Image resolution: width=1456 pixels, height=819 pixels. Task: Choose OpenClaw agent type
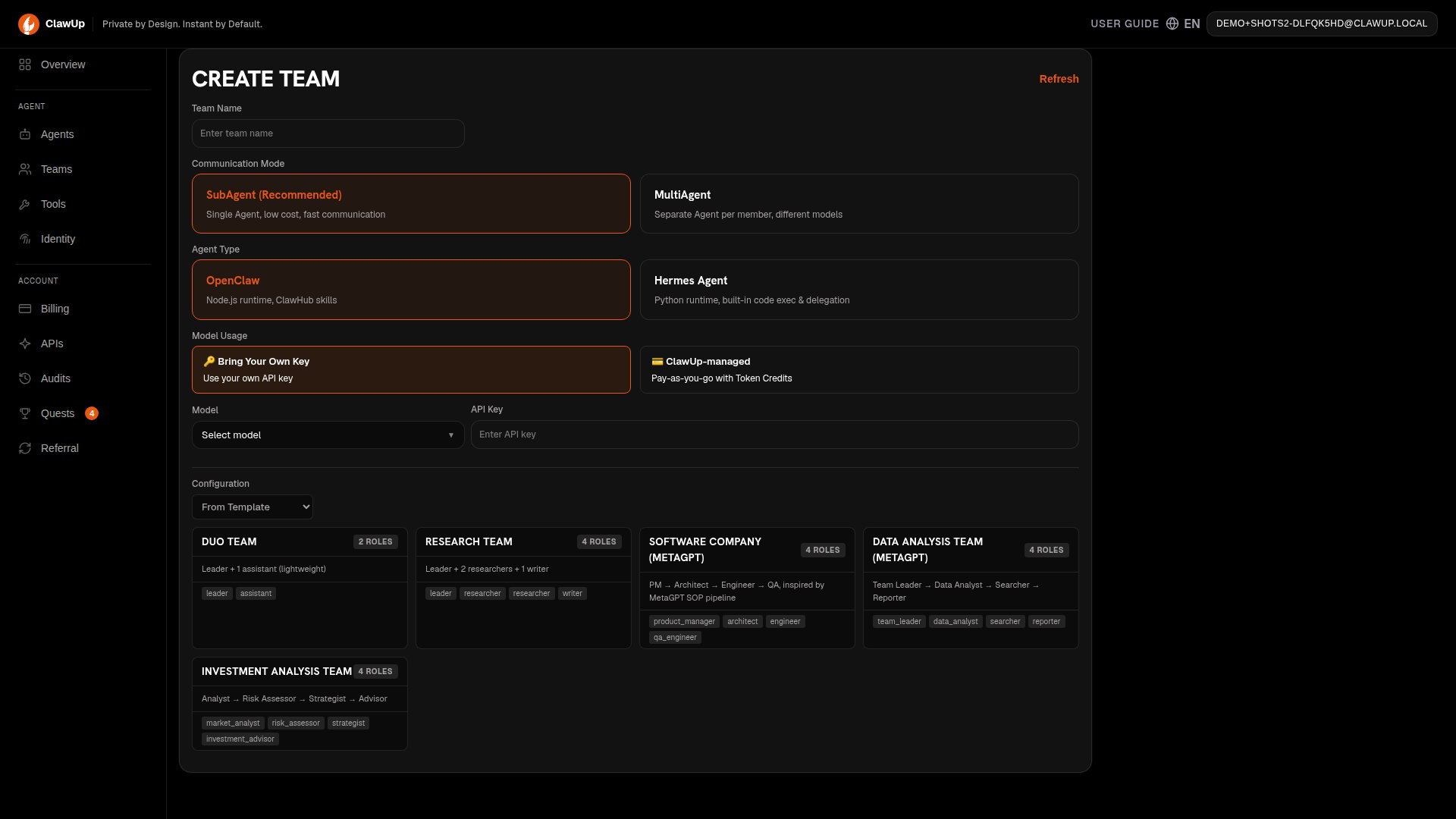(x=411, y=290)
